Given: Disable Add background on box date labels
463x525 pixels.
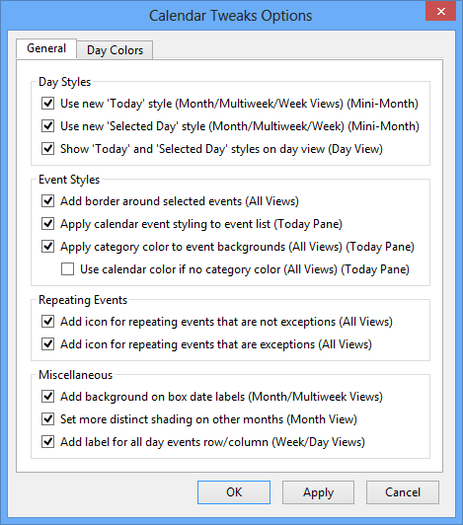Looking at the screenshot, I should coord(48,396).
